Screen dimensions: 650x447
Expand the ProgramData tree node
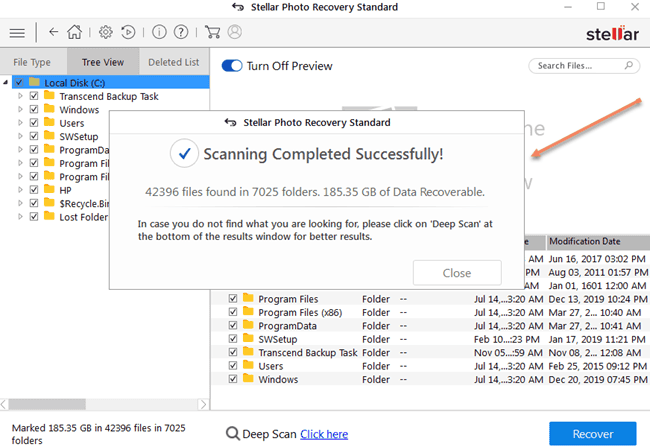tap(20, 149)
